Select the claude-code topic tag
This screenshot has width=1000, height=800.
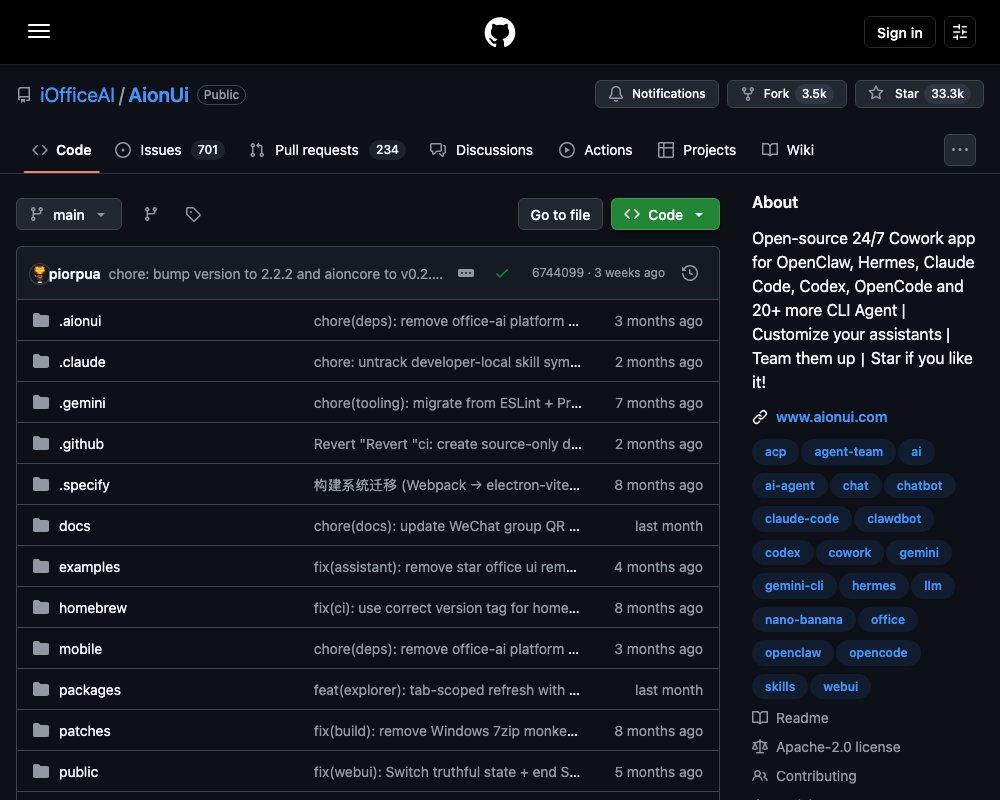(x=802, y=519)
